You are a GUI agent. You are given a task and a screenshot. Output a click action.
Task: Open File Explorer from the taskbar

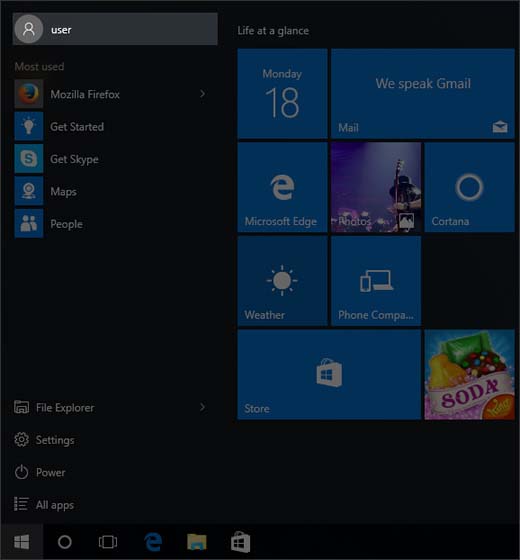(197, 542)
